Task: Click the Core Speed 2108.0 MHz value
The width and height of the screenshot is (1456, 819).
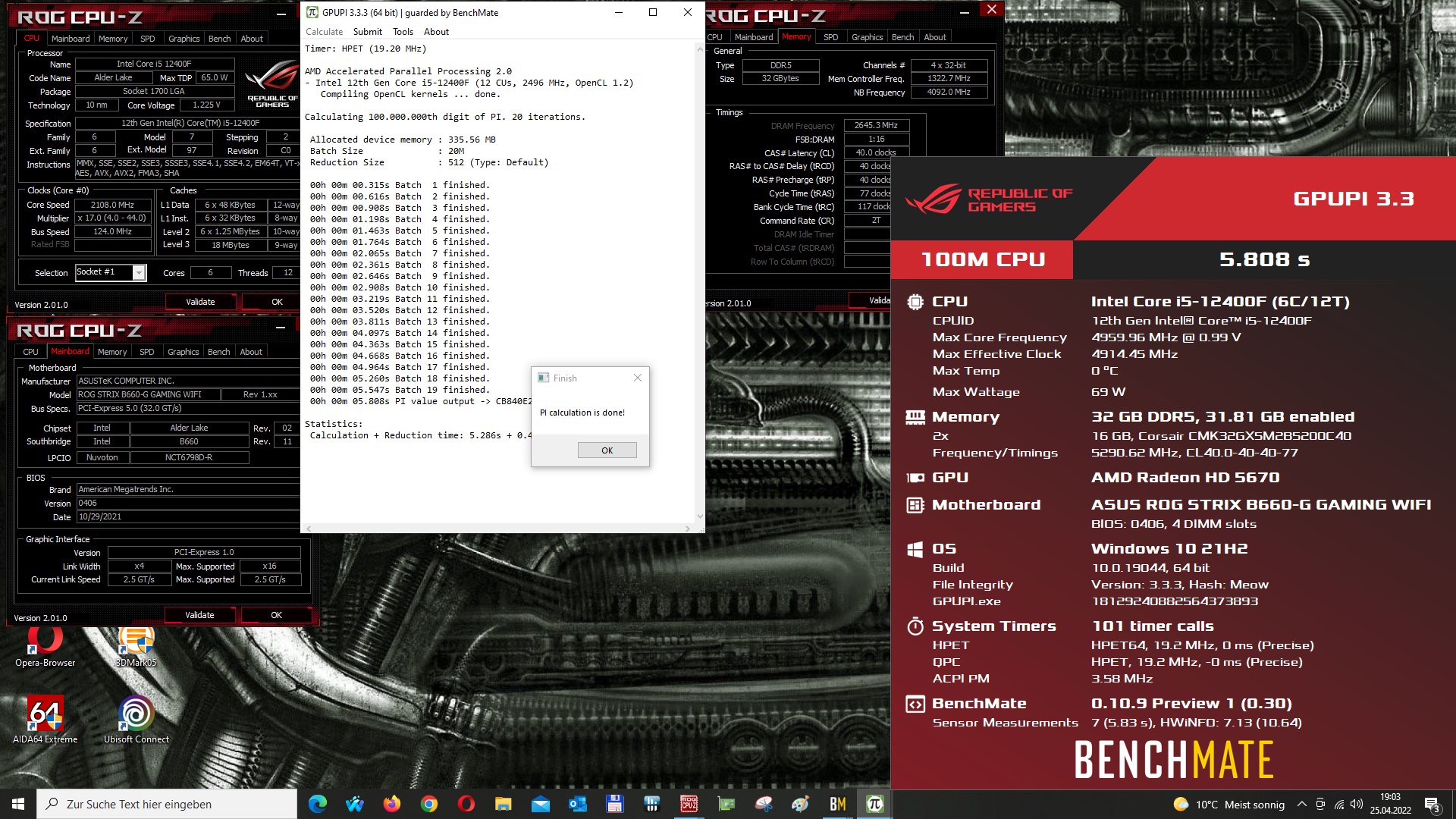Action: [113, 205]
